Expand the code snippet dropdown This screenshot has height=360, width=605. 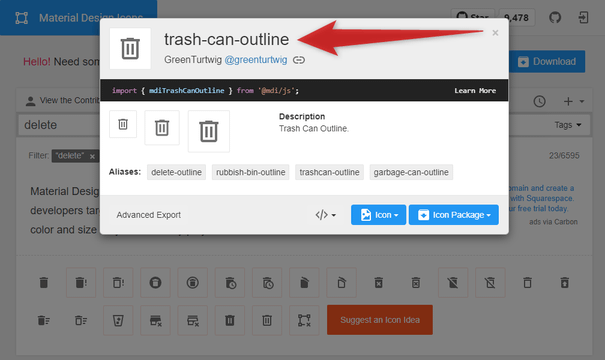(x=325, y=215)
